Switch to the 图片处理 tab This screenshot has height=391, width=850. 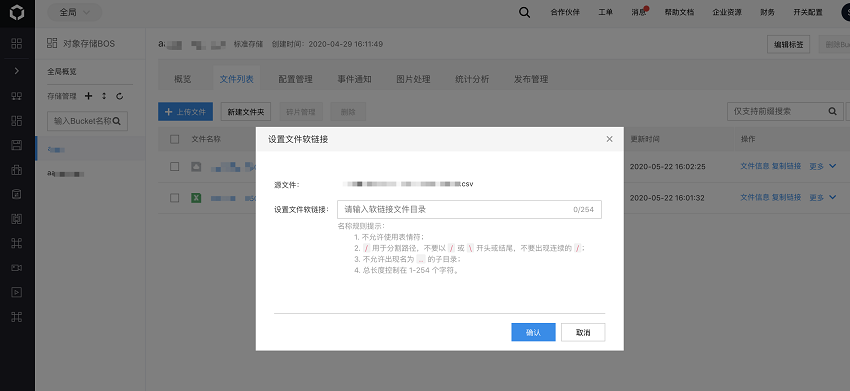click(x=413, y=79)
